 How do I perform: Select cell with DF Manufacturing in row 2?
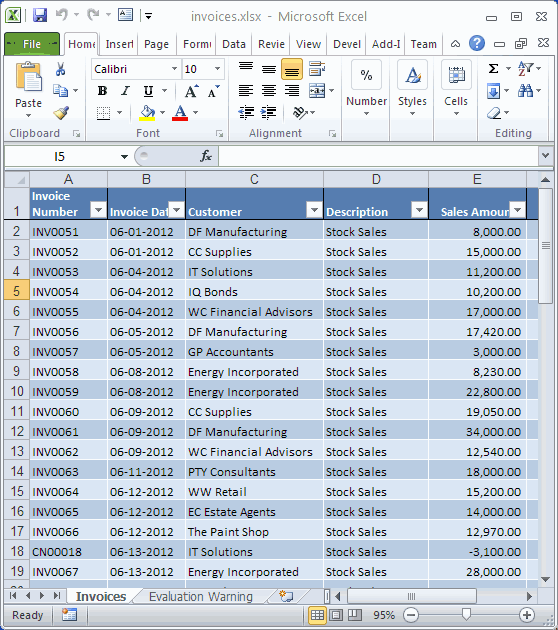click(254, 232)
